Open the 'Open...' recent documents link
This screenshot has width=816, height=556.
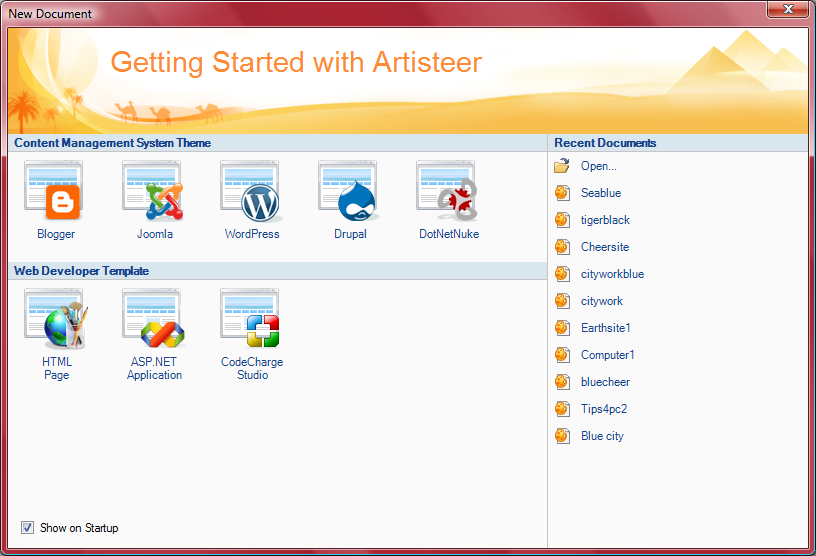point(598,166)
